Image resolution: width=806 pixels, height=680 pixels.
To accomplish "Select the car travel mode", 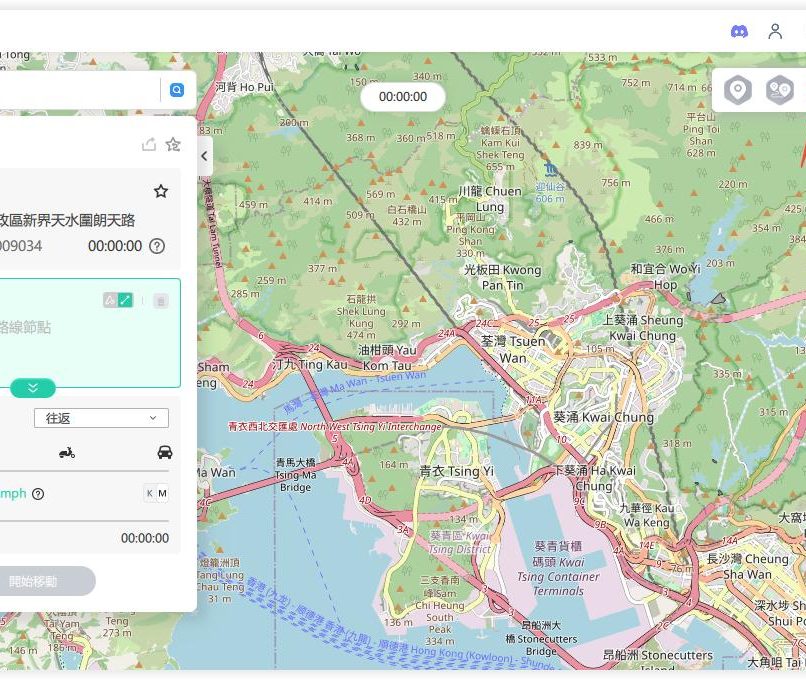I will (165, 452).
